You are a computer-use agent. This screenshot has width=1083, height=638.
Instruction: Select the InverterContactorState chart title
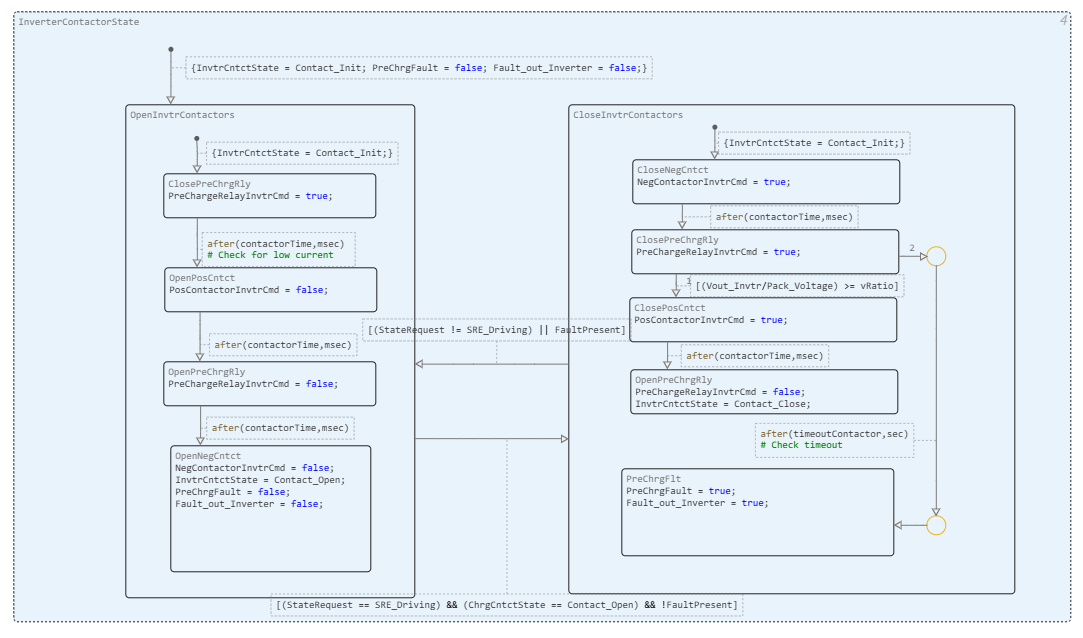pyautogui.click(x=79, y=22)
